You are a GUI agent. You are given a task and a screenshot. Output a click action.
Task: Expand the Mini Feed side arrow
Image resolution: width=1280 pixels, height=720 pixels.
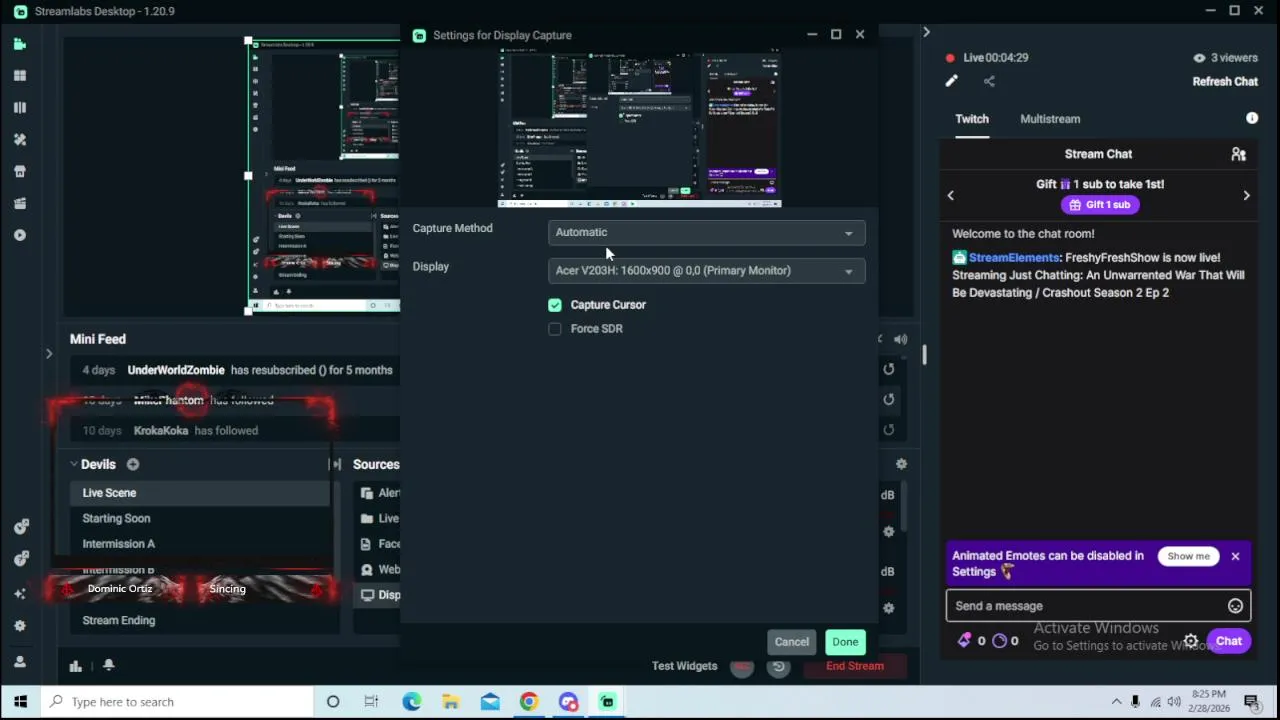tap(48, 353)
